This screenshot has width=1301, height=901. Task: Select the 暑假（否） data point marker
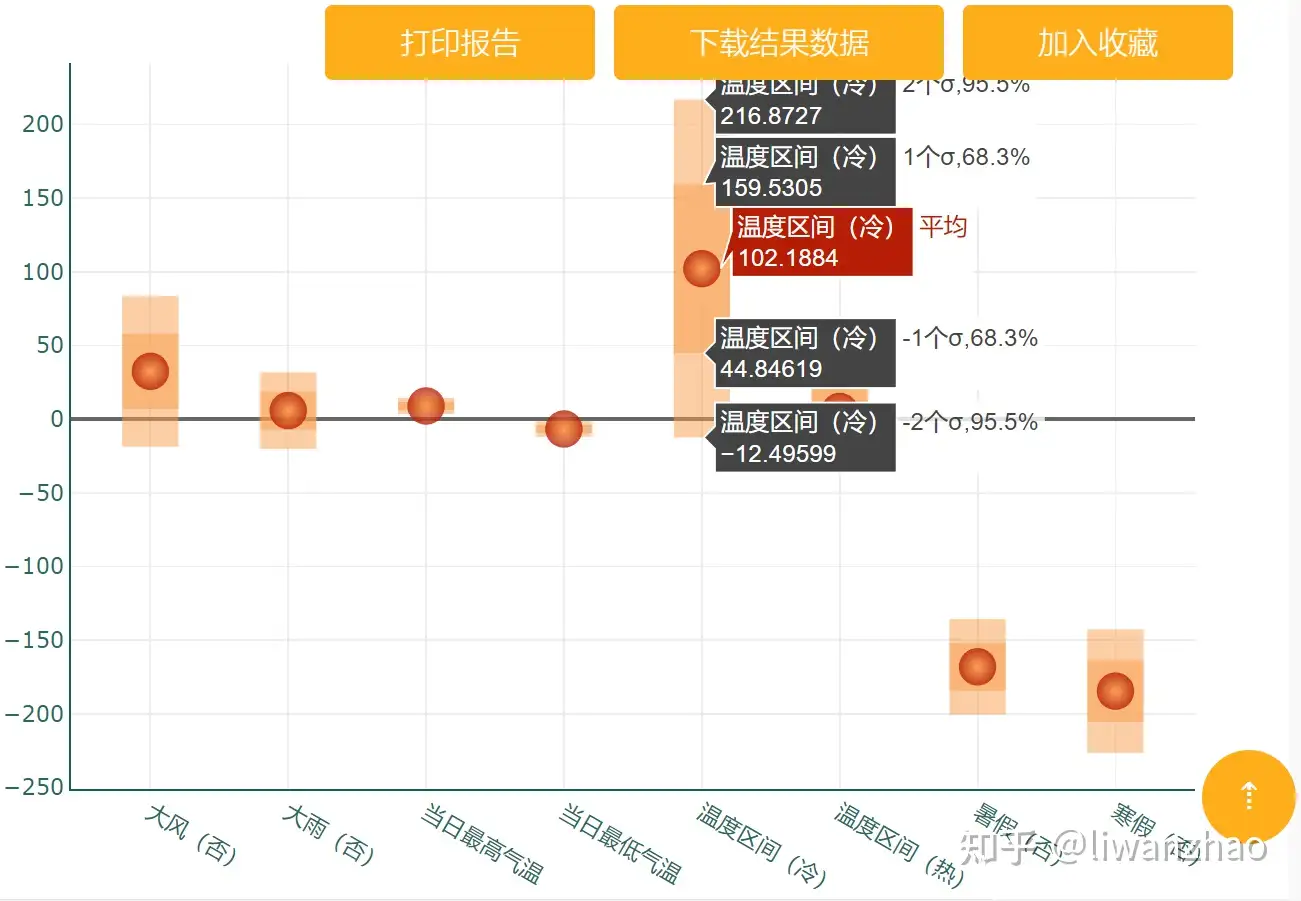click(x=977, y=666)
